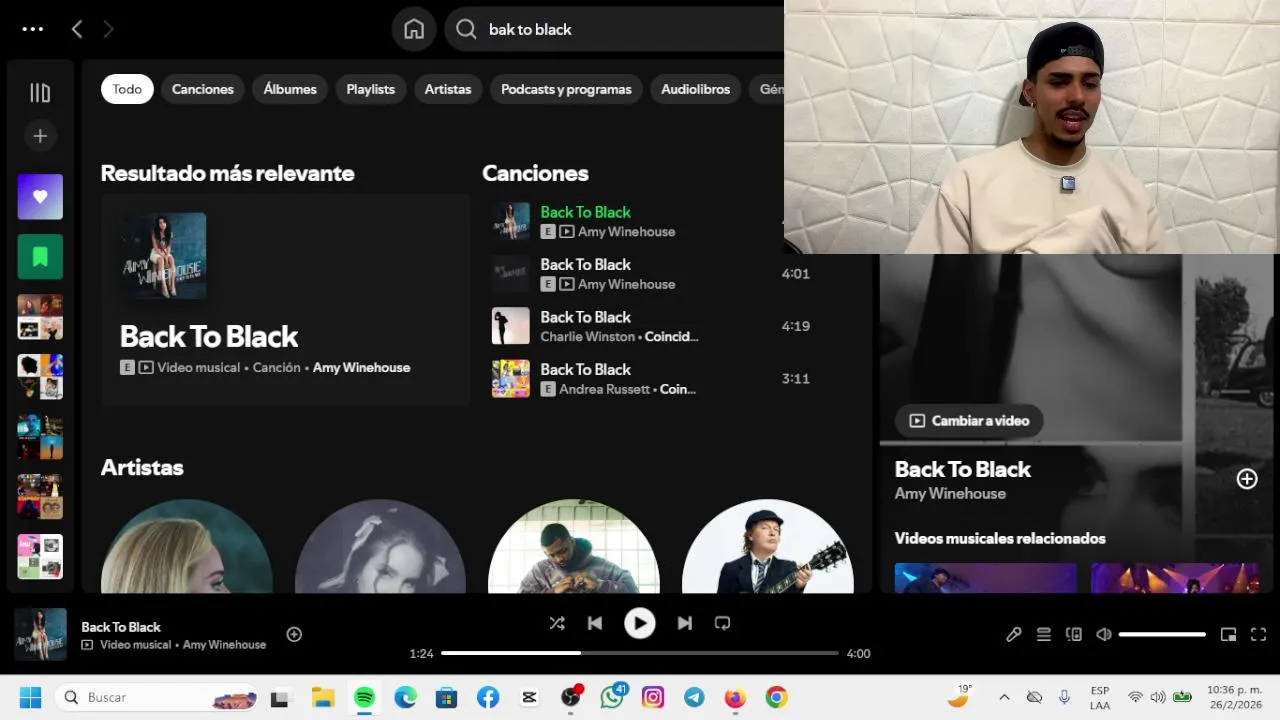Open Windows Start menu
The height and width of the screenshot is (720, 1280).
30,697
